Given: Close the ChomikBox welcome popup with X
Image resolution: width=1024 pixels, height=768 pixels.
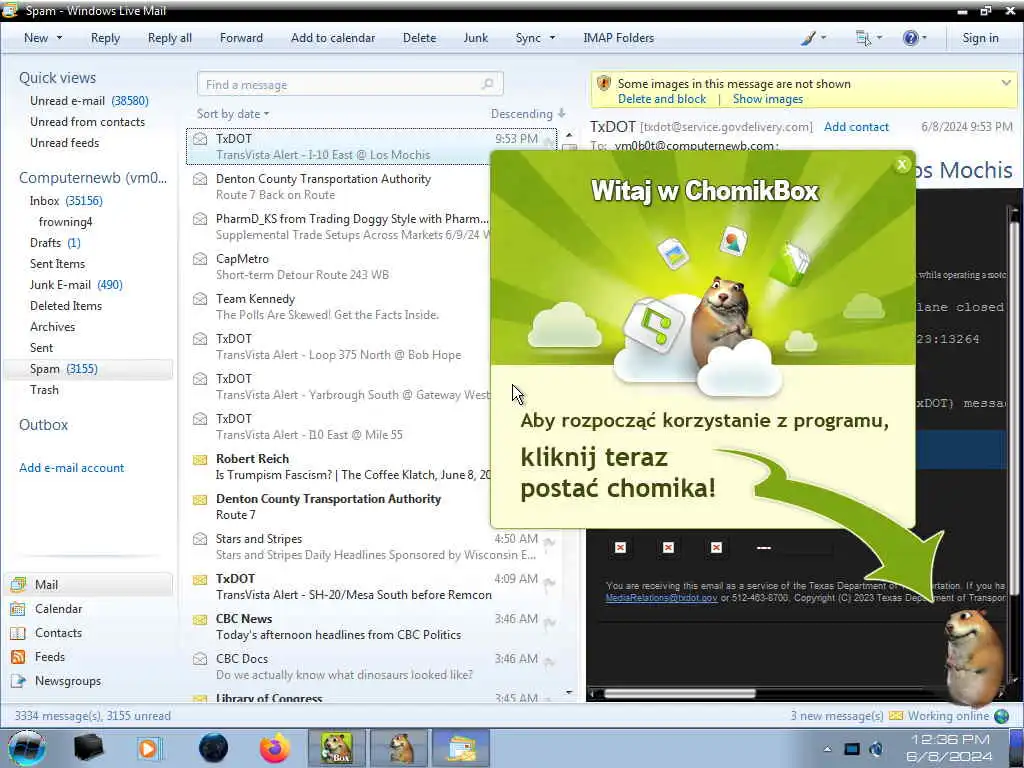Looking at the screenshot, I should (x=902, y=165).
